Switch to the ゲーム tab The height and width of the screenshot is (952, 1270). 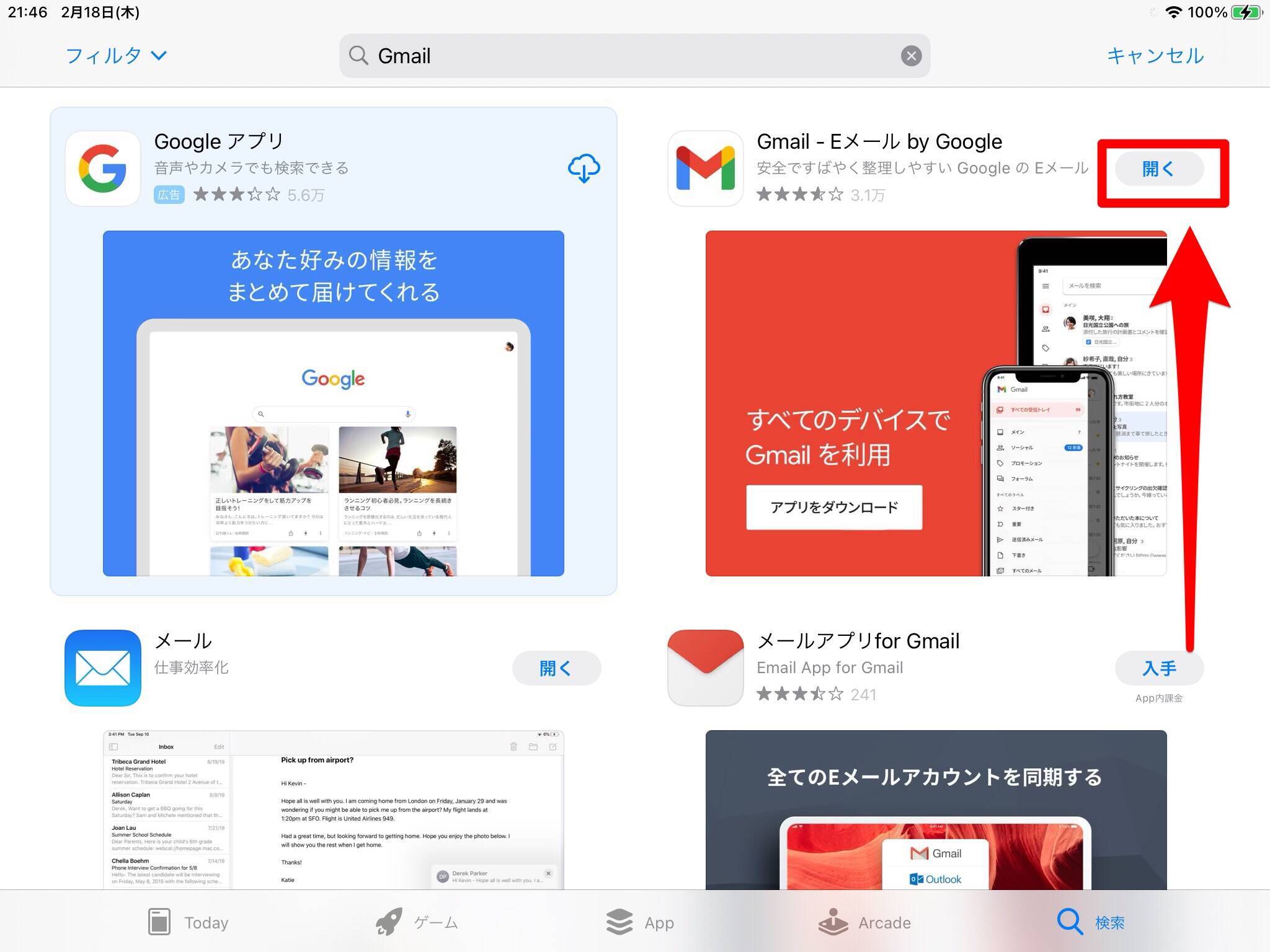[417, 922]
